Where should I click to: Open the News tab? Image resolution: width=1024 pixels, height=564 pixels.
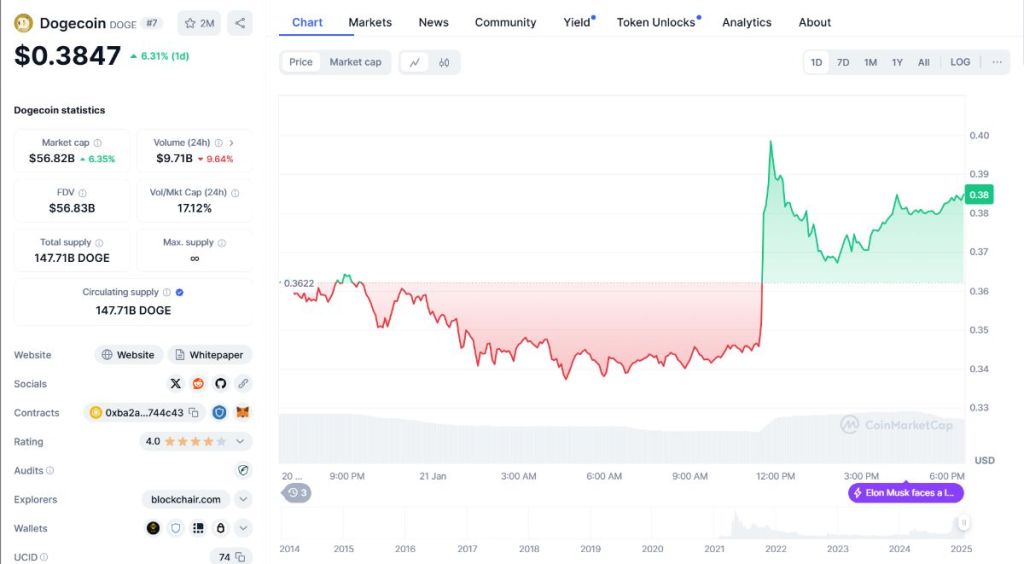tap(434, 22)
